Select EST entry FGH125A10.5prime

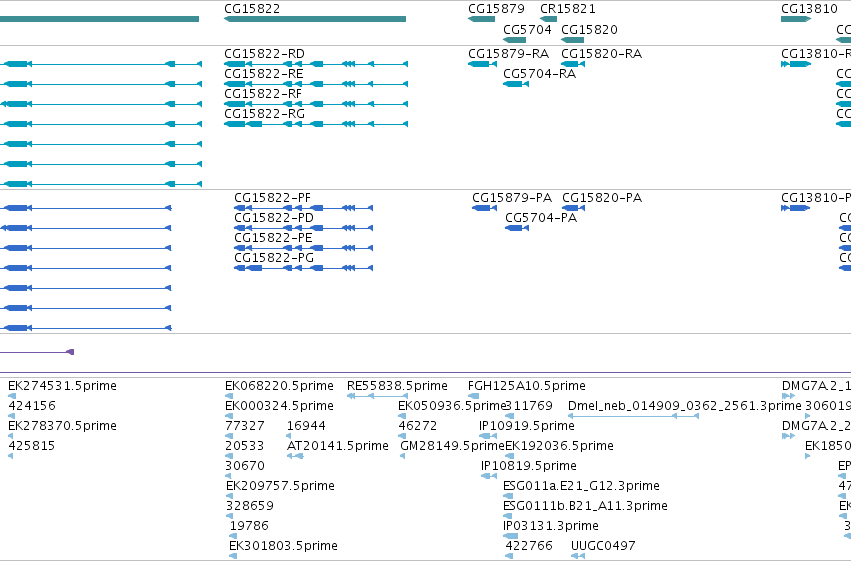(526, 386)
